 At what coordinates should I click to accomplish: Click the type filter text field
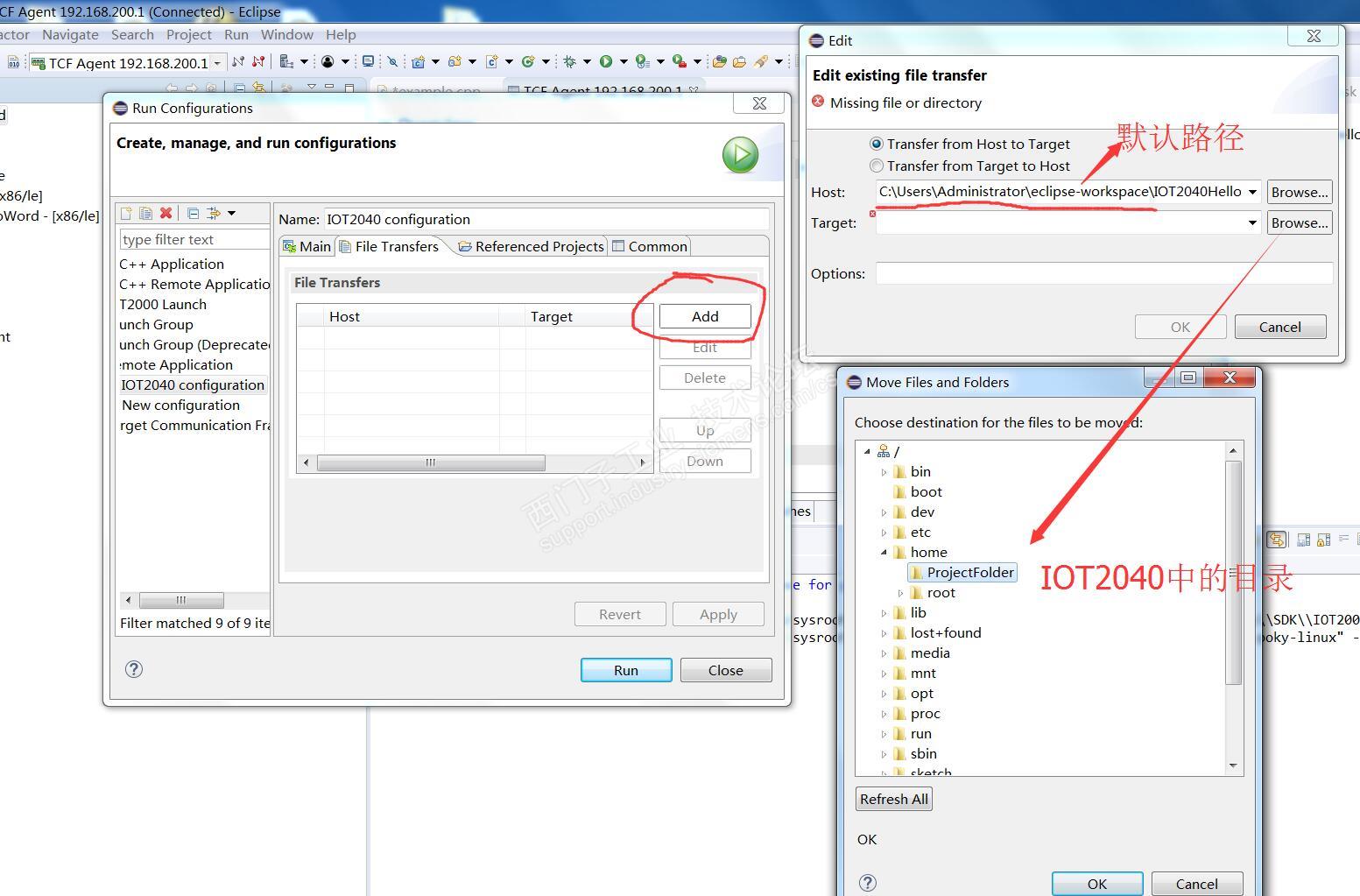pos(194,239)
